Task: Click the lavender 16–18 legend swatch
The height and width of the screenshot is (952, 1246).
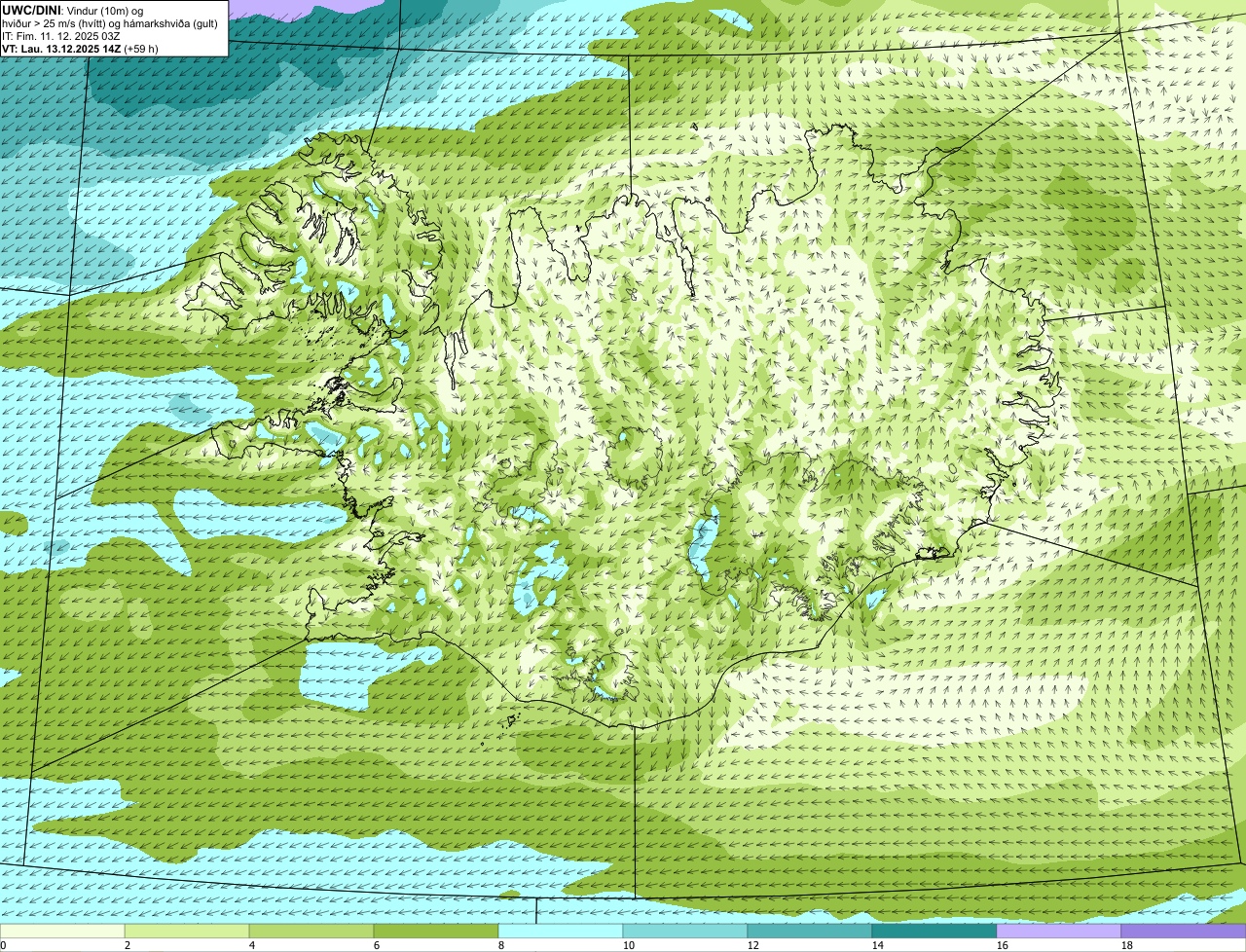Action: pyautogui.click(x=1059, y=931)
